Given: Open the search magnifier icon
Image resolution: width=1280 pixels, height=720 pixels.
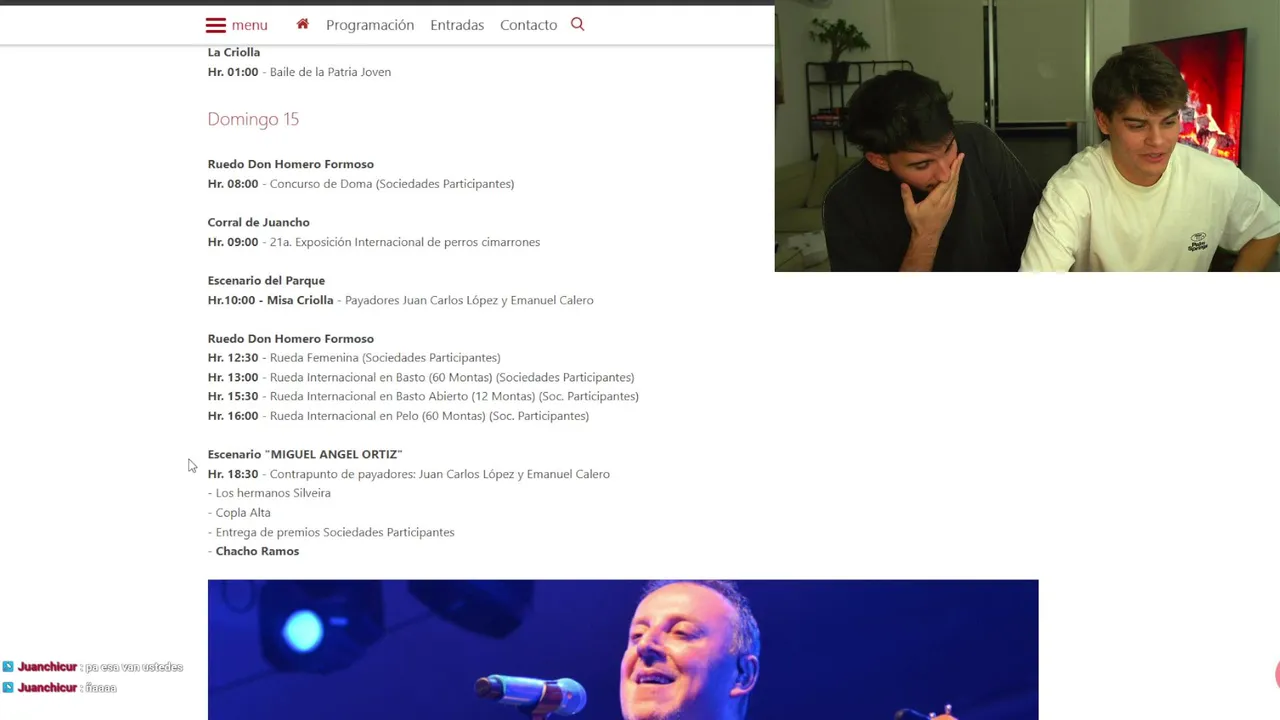Looking at the screenshot, I should [577, 24].
